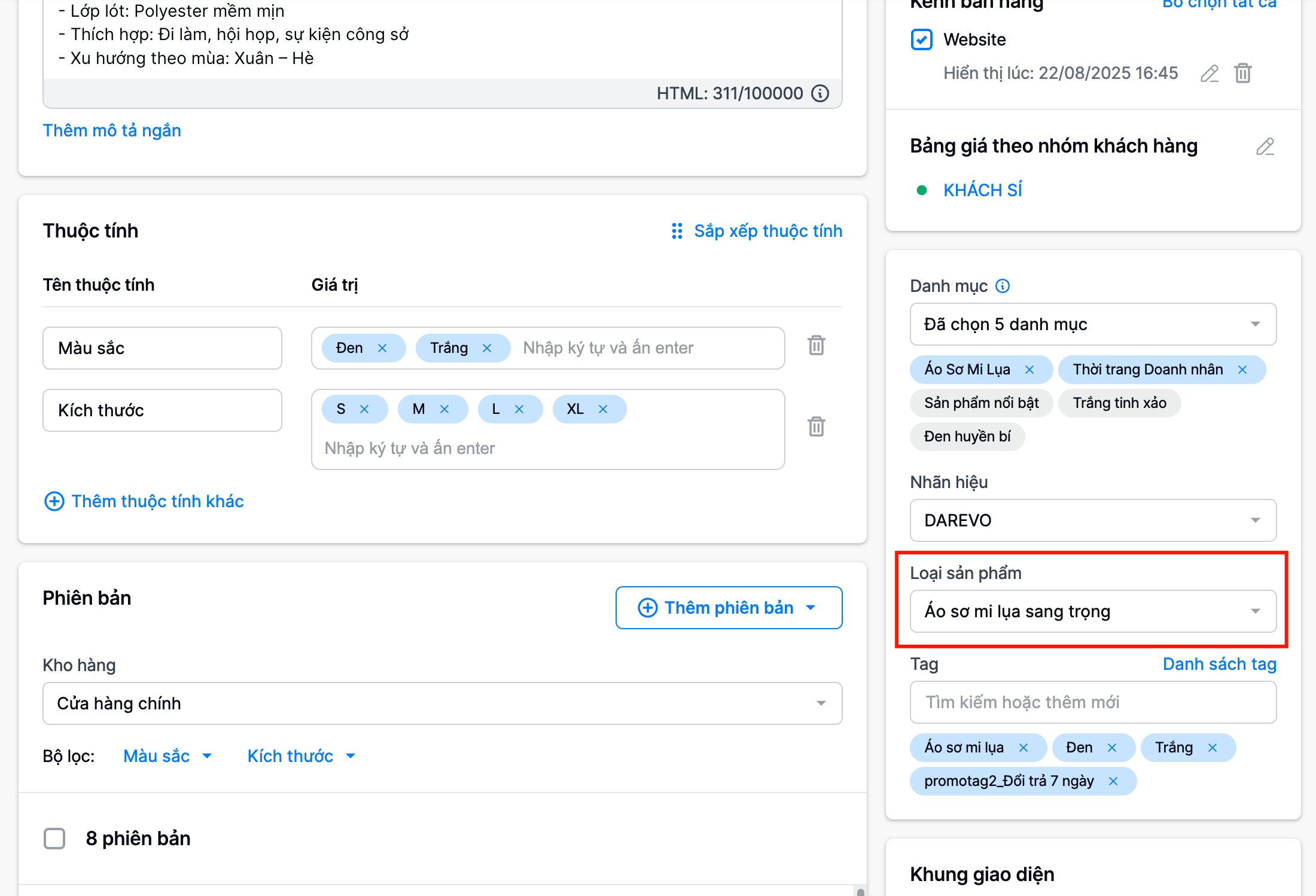Select all 8 phiên bản checkbox
The image size is (1316, 896).
coord(54,839)
